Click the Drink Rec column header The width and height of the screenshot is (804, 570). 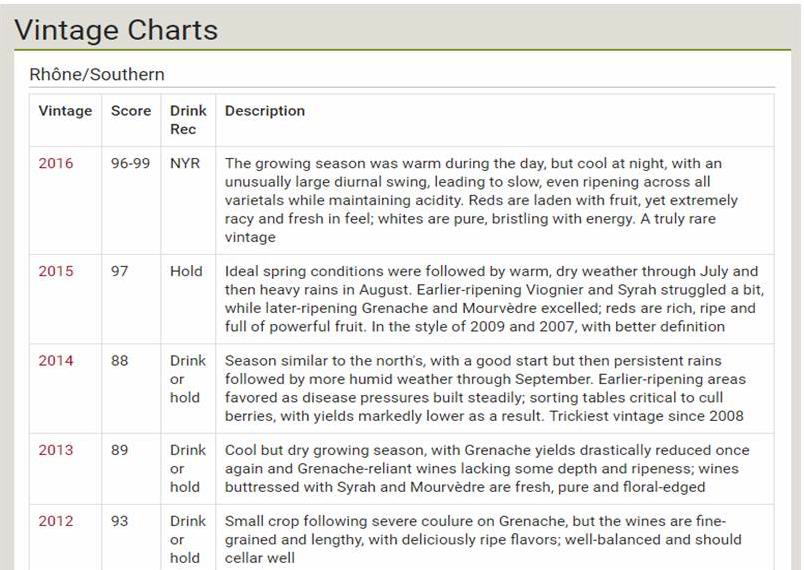point(188,120)
